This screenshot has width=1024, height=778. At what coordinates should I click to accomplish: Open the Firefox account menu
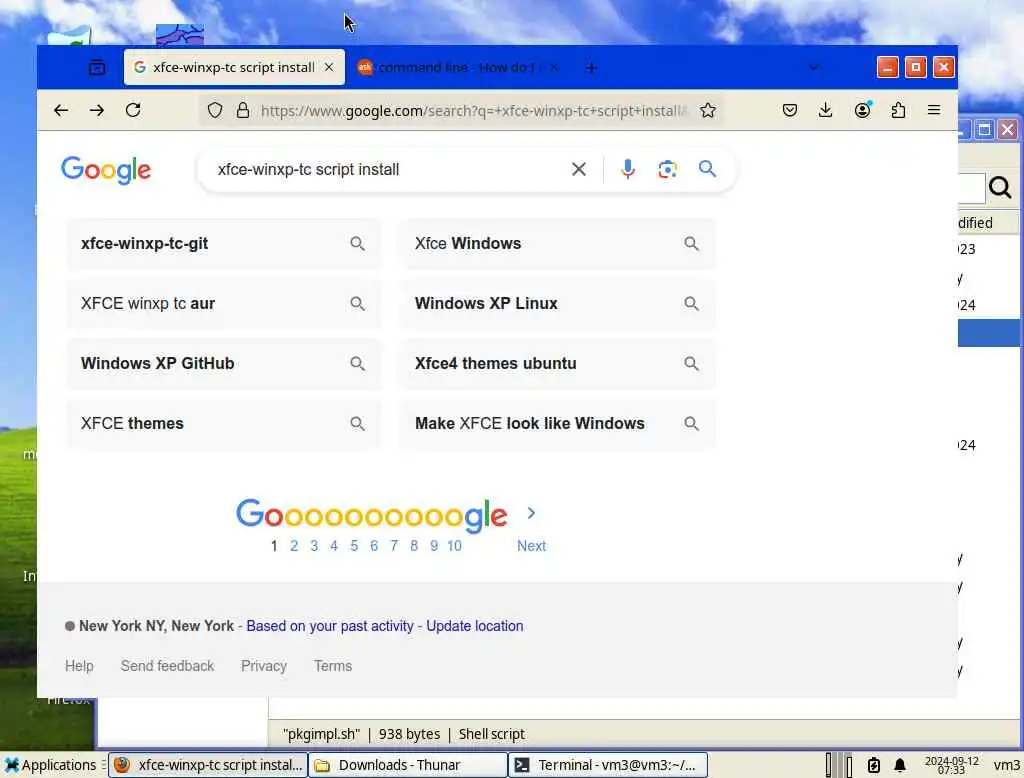[863, 110]
